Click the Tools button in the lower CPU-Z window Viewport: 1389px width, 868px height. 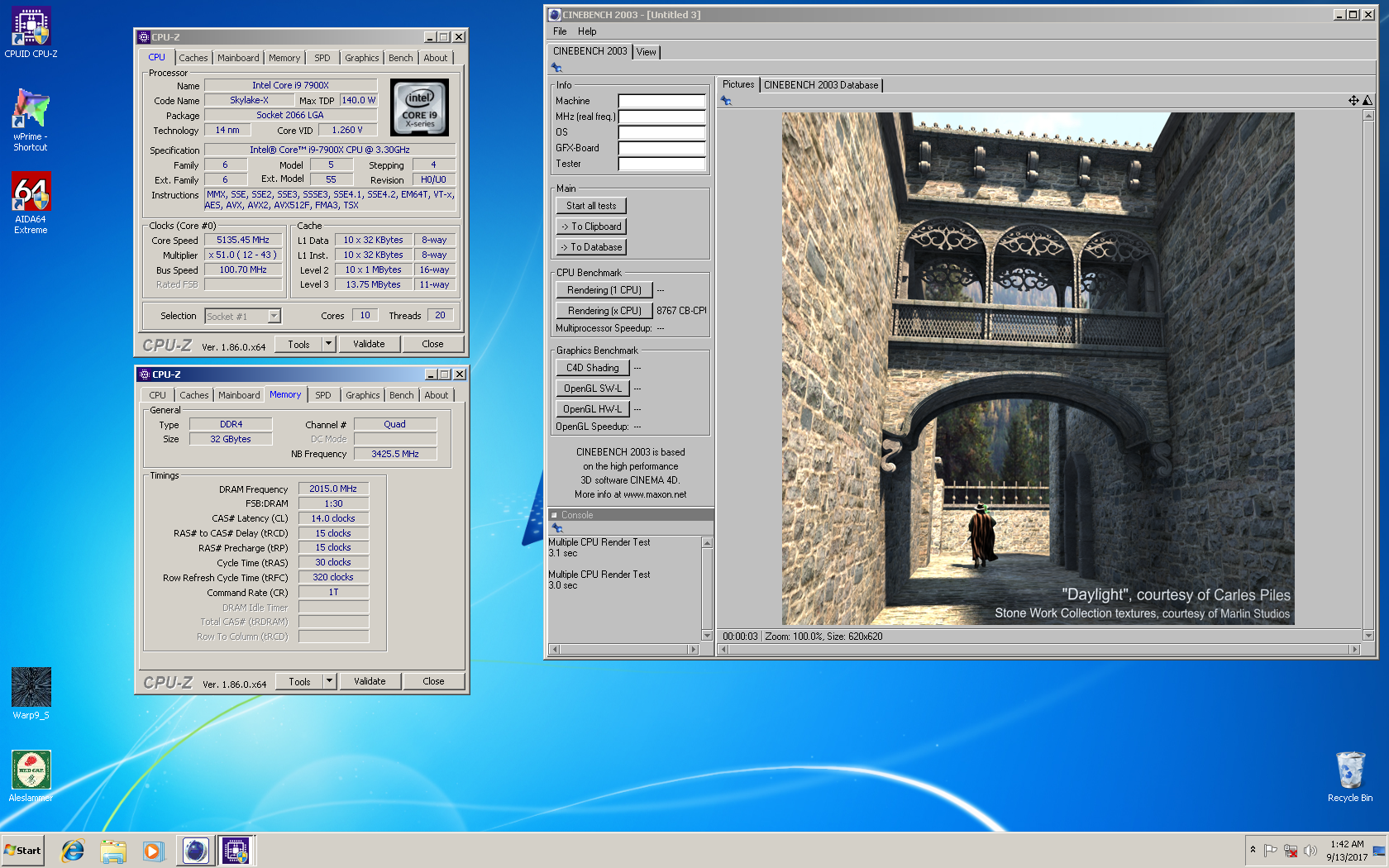coord(299,681)
